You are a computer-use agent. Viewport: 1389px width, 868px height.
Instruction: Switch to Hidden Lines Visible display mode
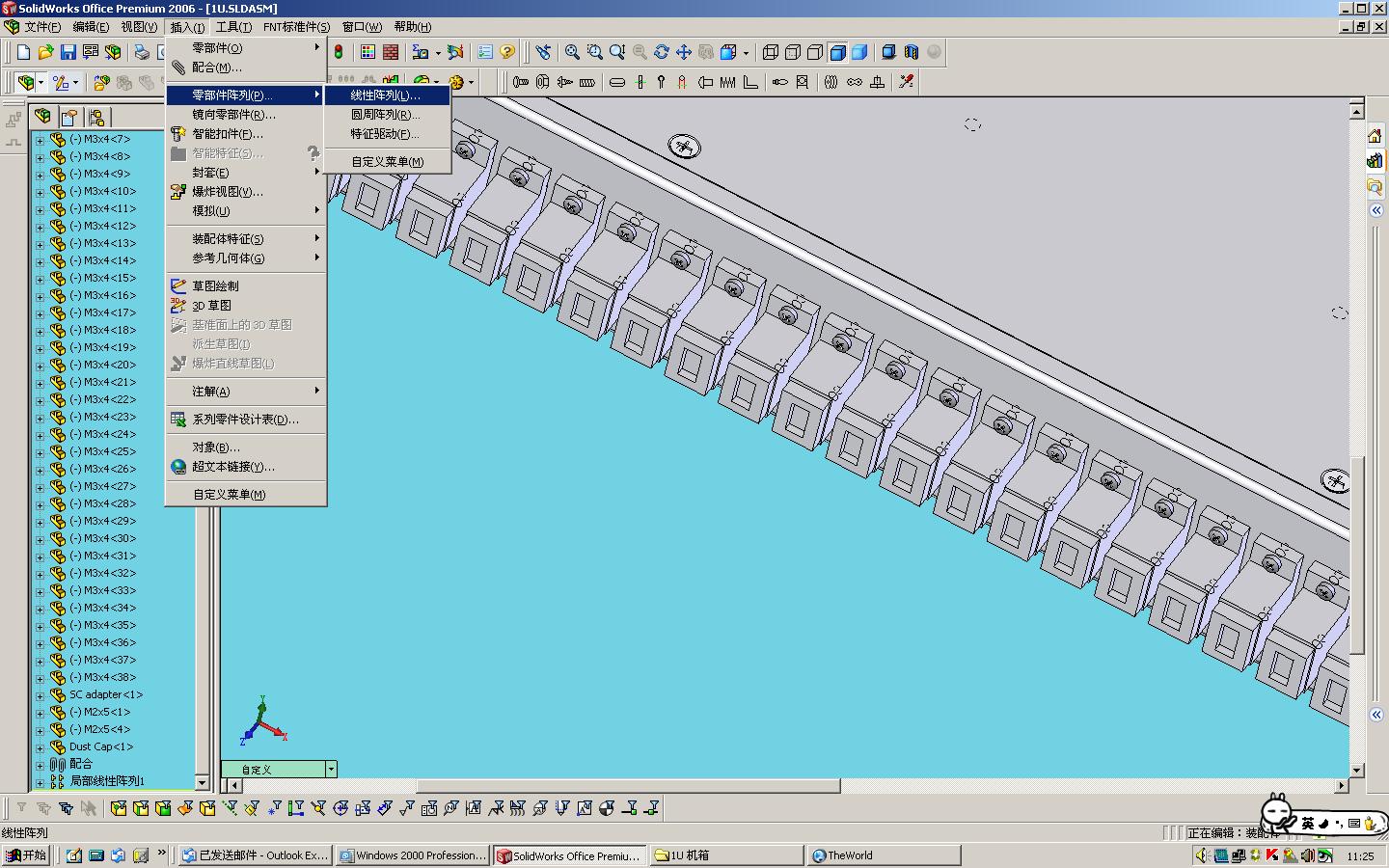[793, 52]
